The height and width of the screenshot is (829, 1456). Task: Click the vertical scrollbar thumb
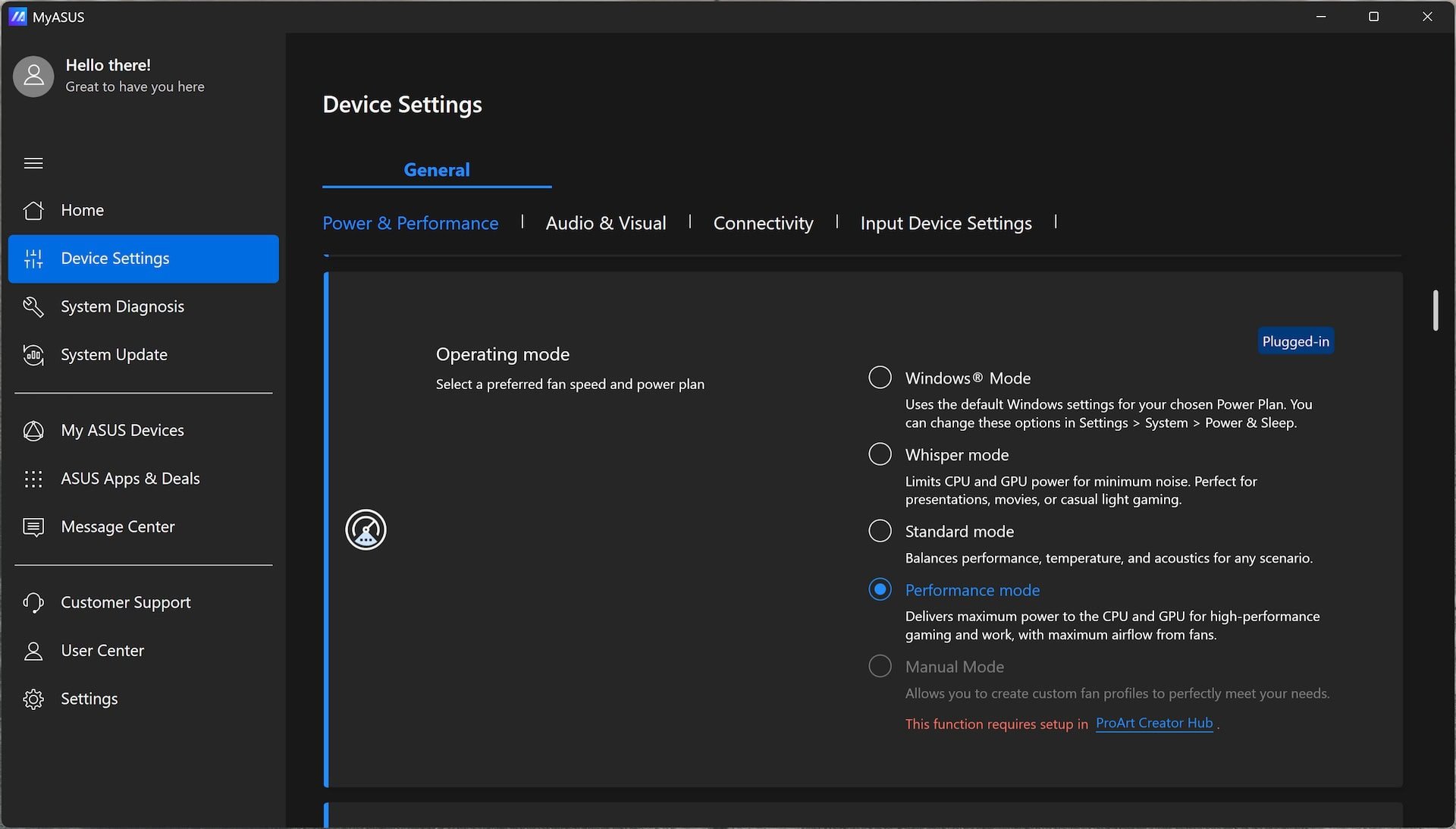click(1436, 310)
